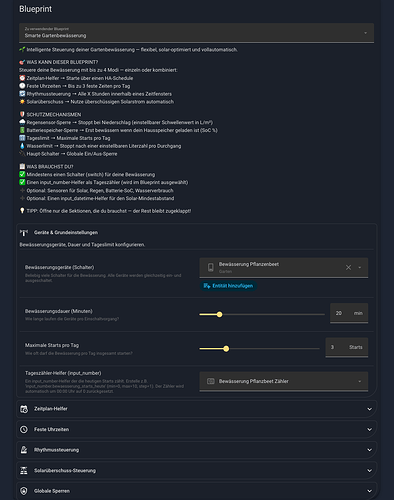Click the lightbulb emoji beside TIPP
The width and height of the screenshot is (394, 500).
pyautogui.click(x=22, y=211)
